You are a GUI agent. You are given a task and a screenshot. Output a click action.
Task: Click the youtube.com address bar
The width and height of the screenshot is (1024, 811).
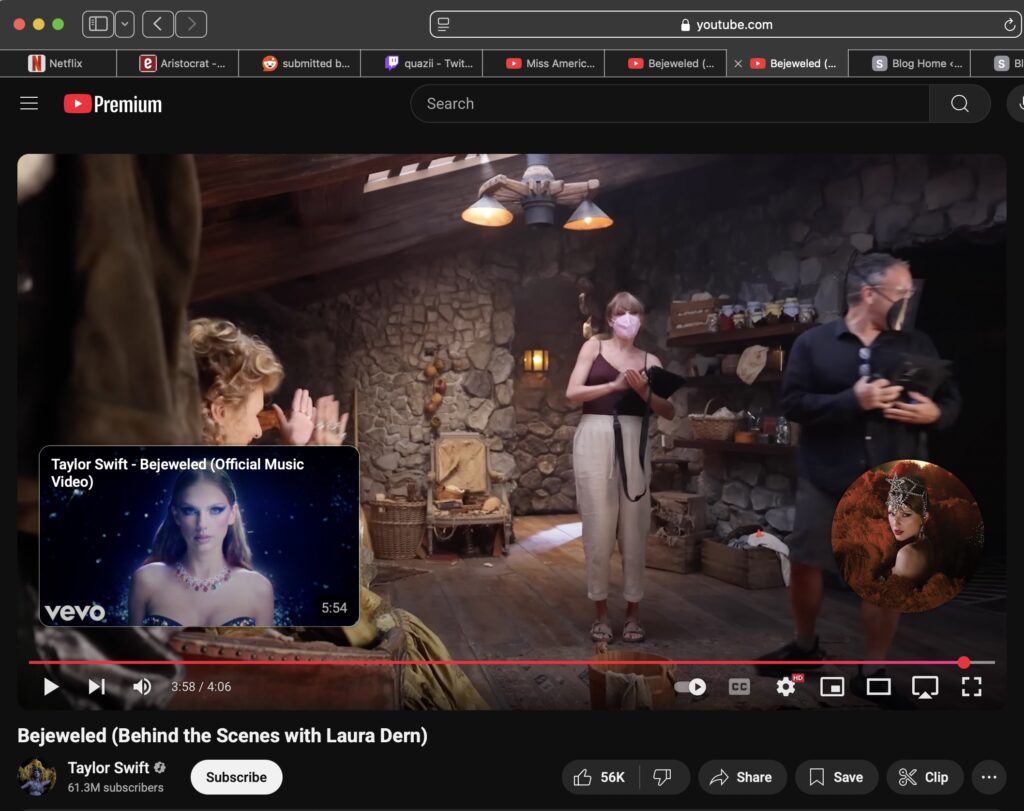[x=726, y=24]
